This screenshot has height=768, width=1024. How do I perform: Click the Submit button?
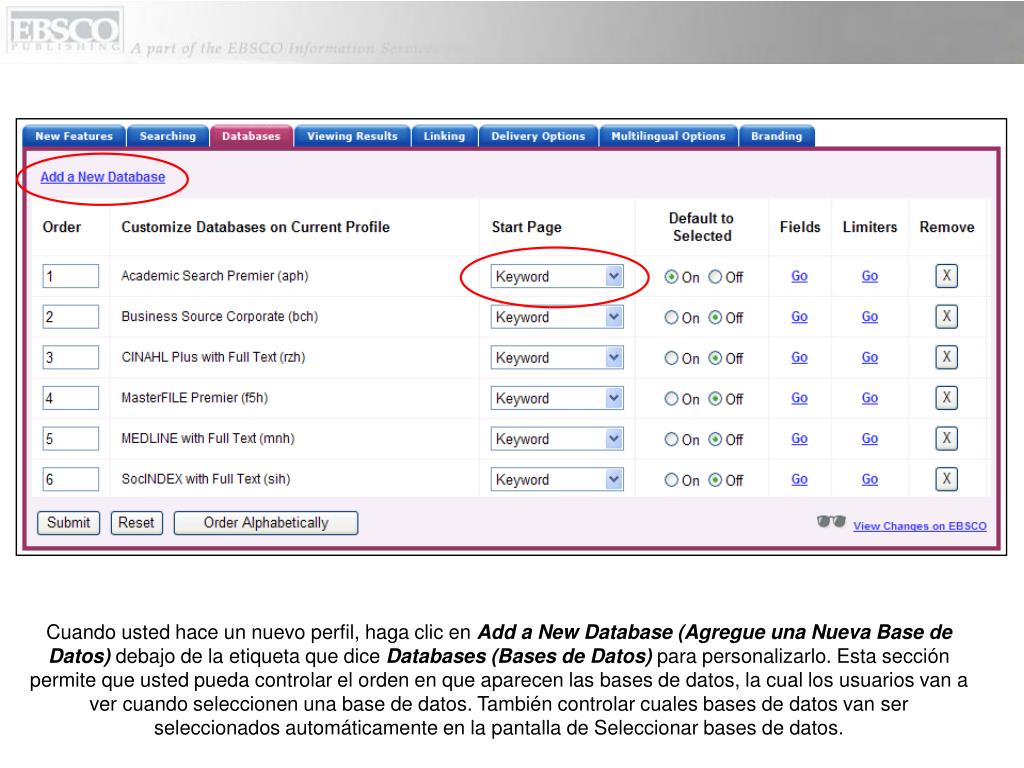69,523
